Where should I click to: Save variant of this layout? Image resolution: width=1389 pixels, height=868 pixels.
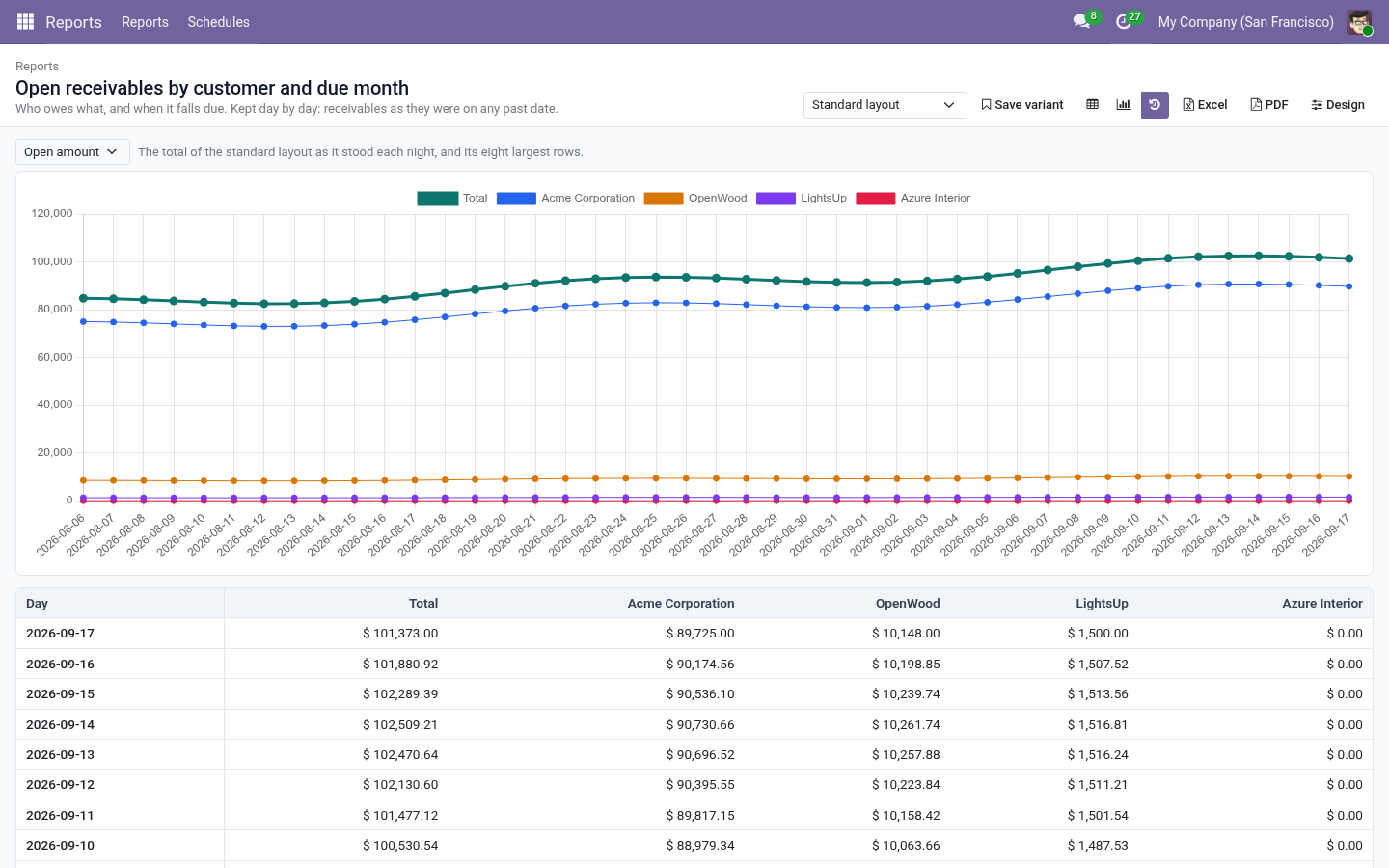click(x=1022, y=104)
